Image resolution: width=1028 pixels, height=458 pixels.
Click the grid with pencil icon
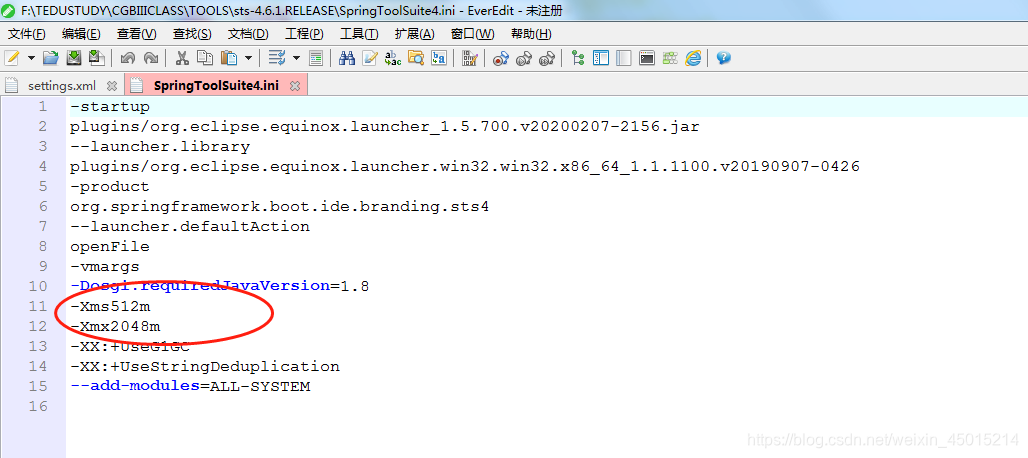(469, 58)
